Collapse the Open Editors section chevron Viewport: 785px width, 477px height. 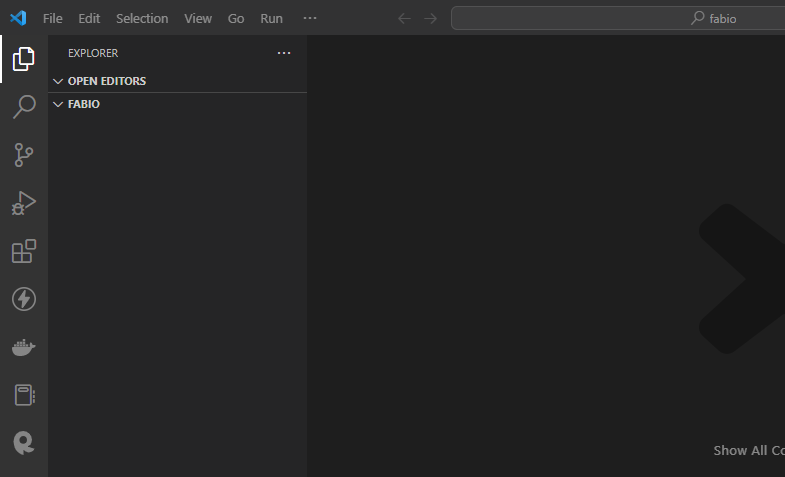[x=58, y=81]
